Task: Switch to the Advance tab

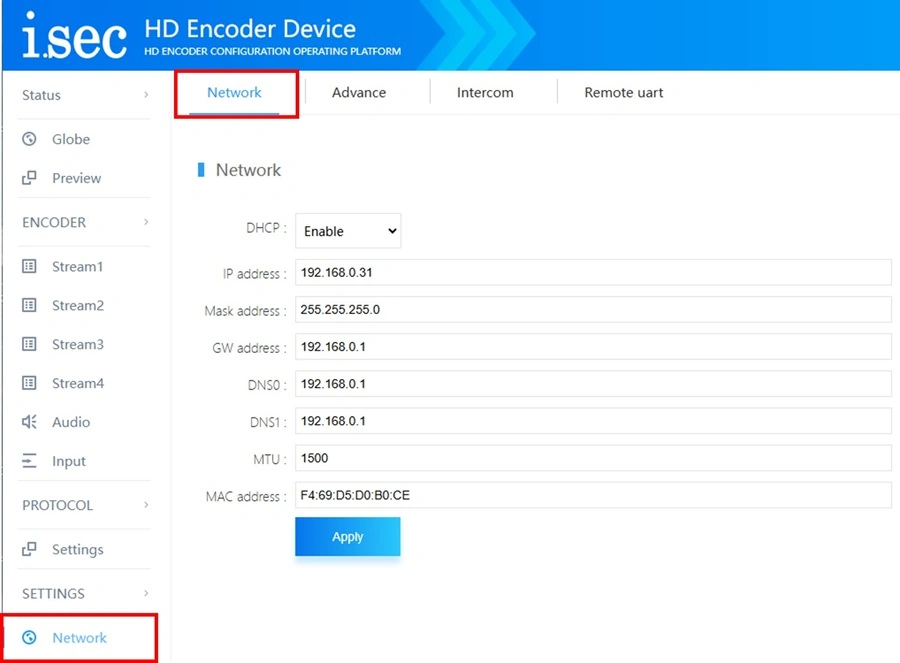Action: [x=359, y=92]
